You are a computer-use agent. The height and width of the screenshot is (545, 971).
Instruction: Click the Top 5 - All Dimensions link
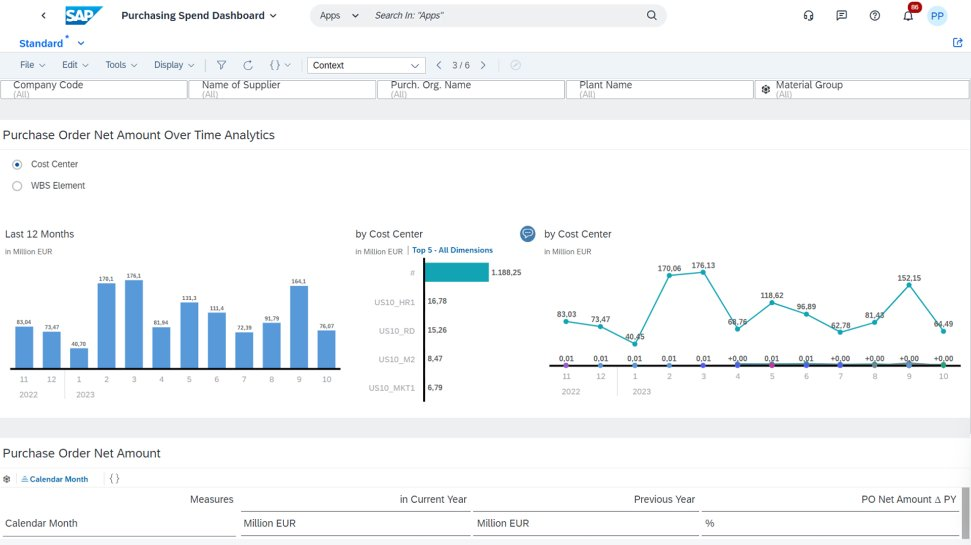tap(452, 250)
